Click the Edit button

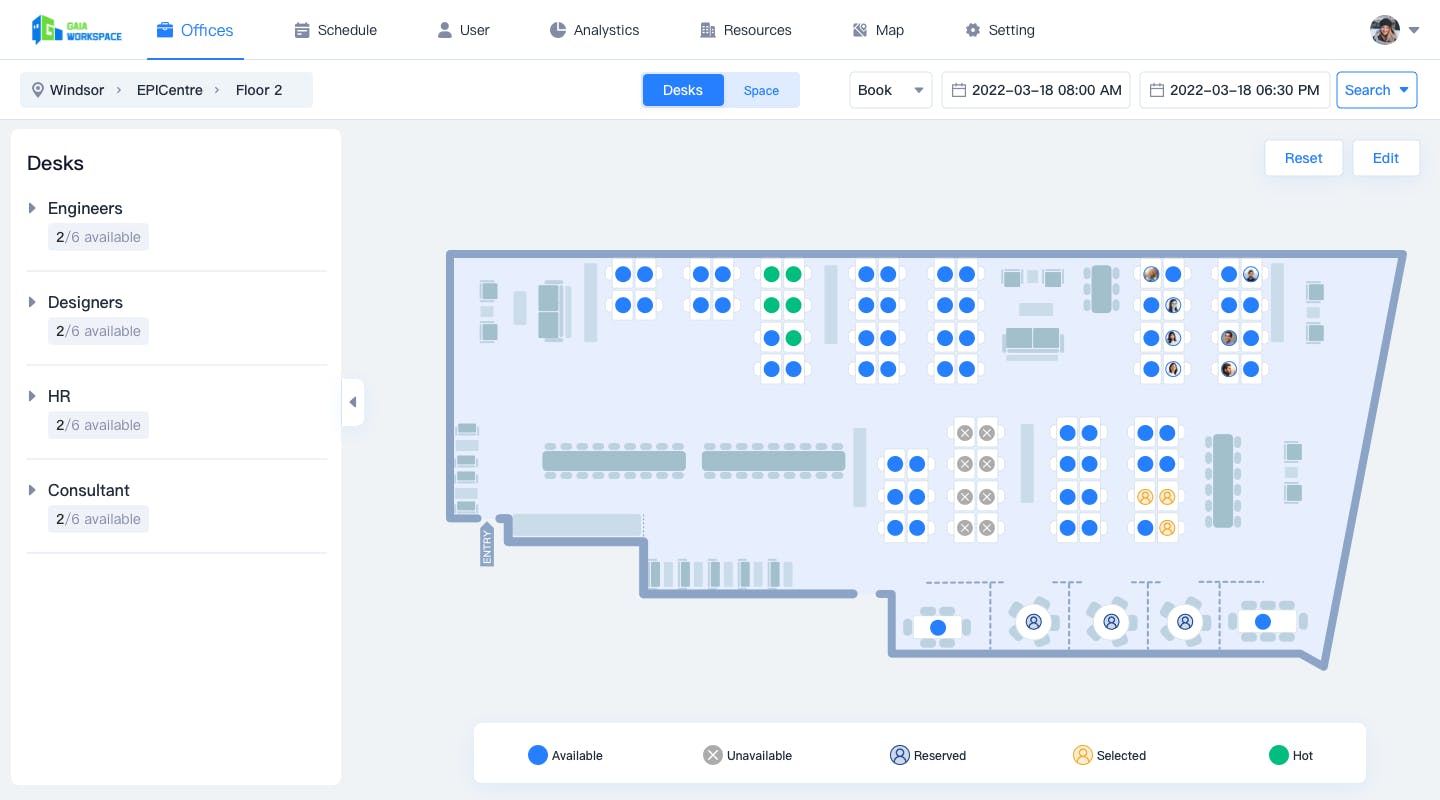click(1386, 158)
